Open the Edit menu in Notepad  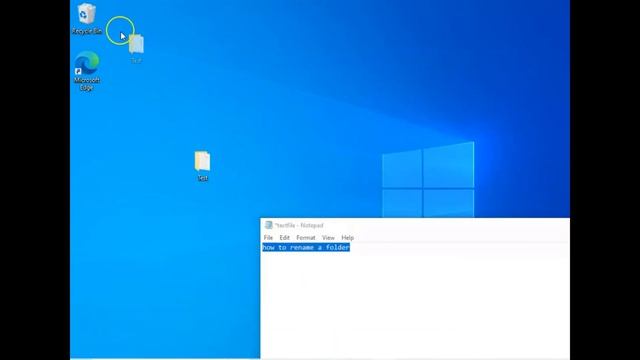[284, 238]
